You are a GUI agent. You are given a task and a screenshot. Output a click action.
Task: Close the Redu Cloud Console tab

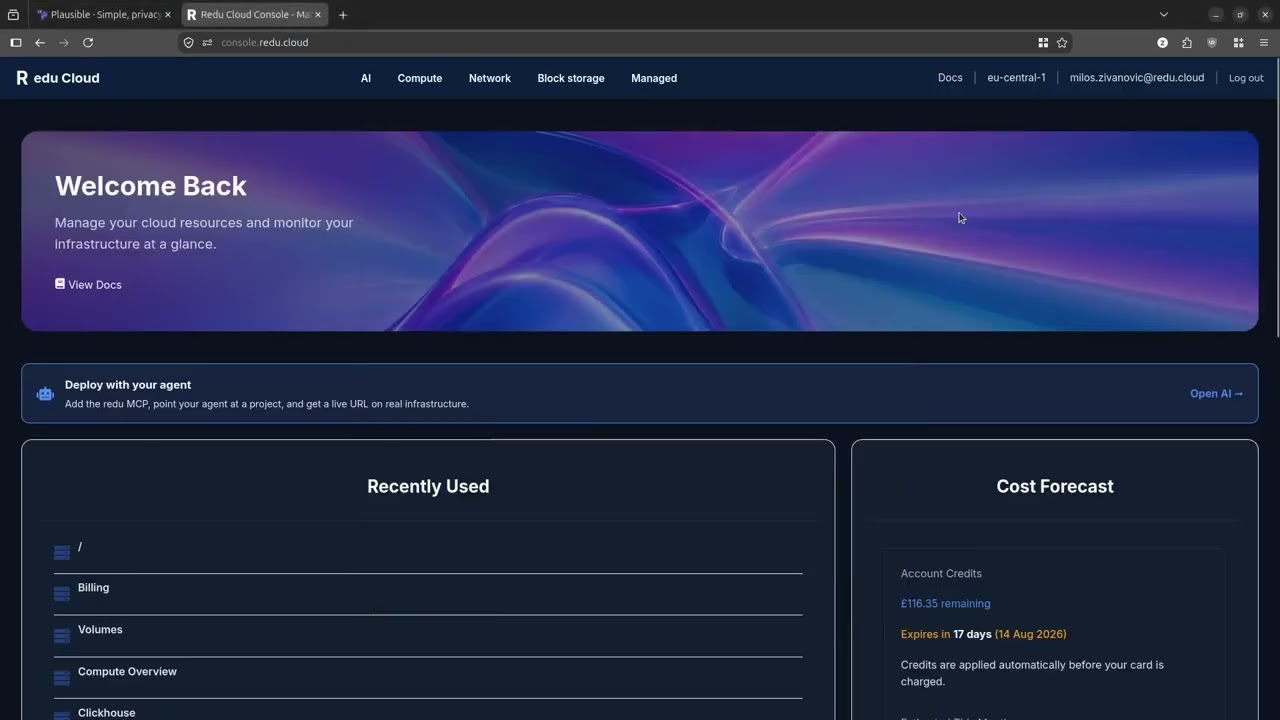click(318, 15)
